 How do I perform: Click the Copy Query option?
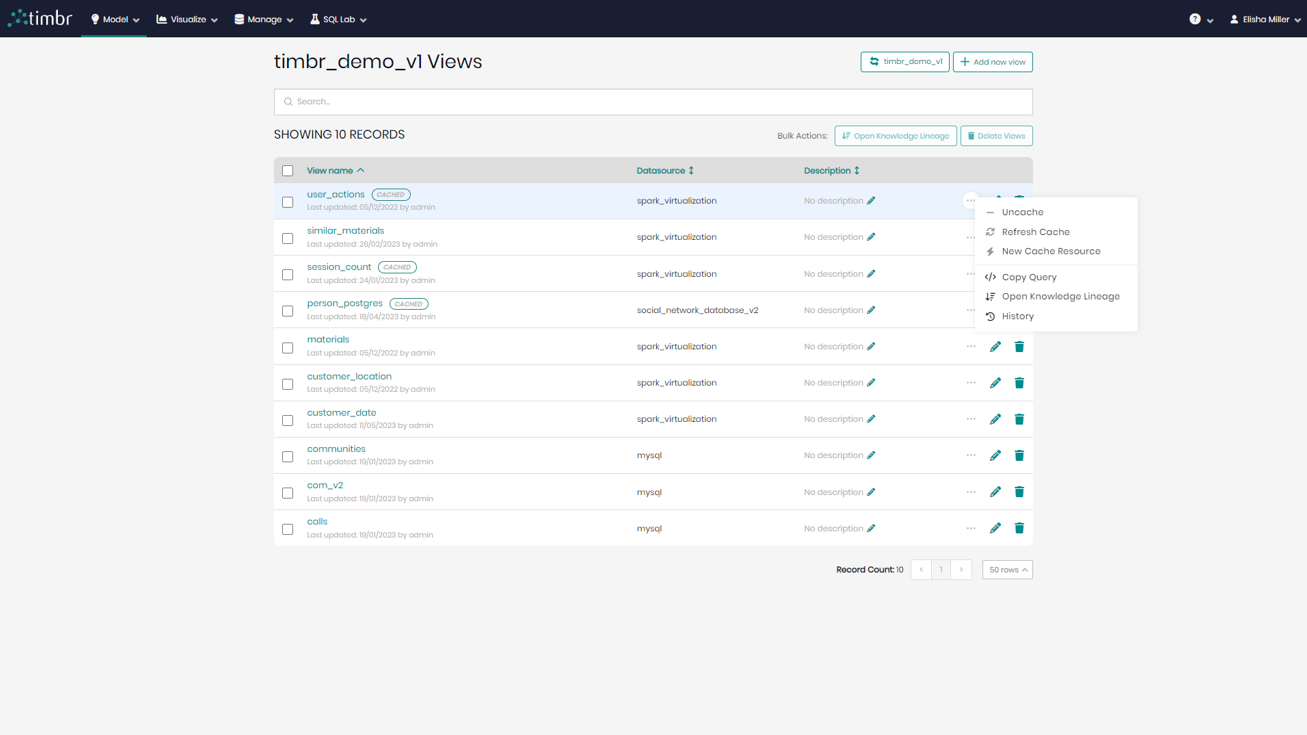1030,277
